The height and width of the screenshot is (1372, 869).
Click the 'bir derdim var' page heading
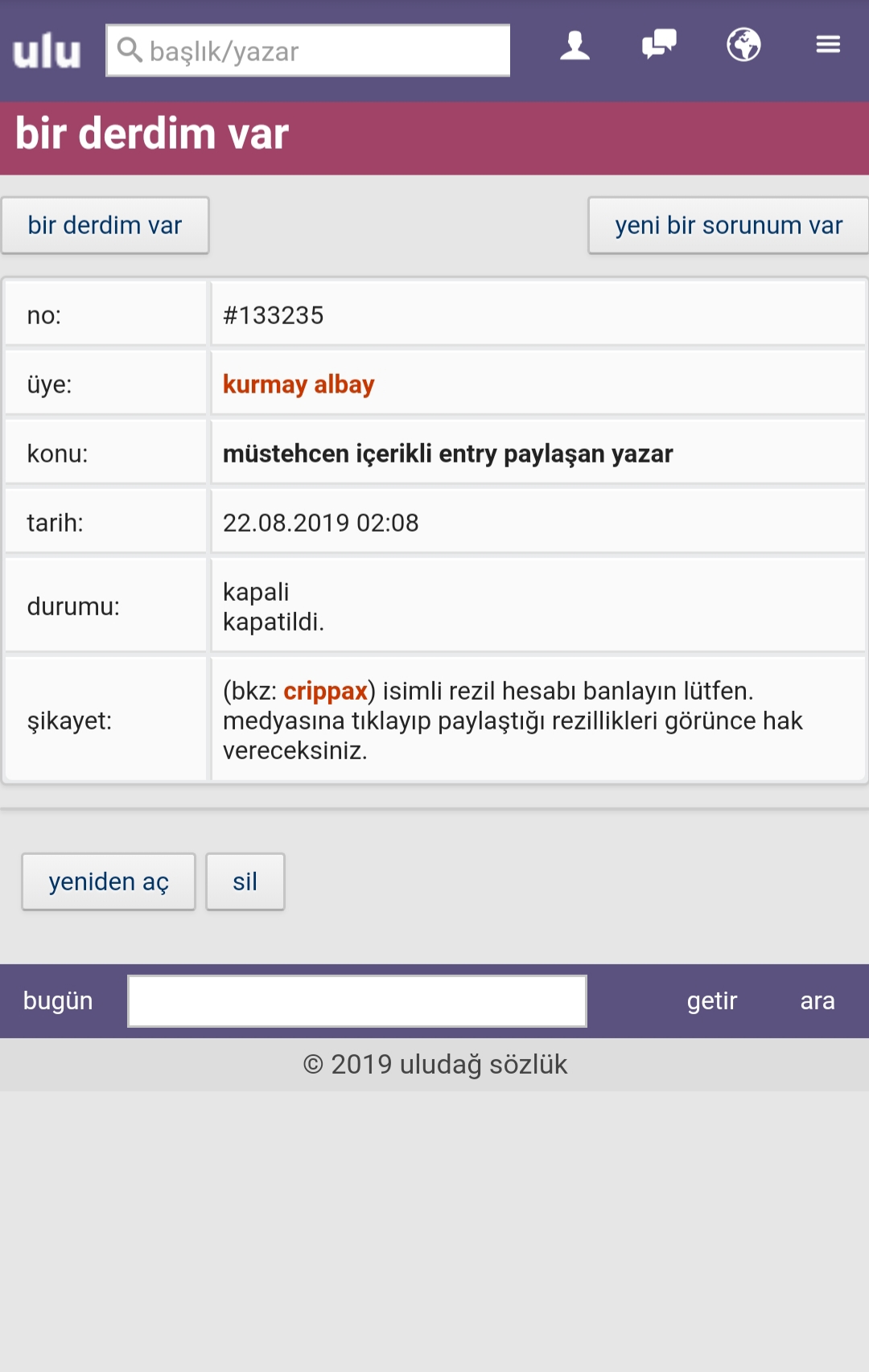152,134
